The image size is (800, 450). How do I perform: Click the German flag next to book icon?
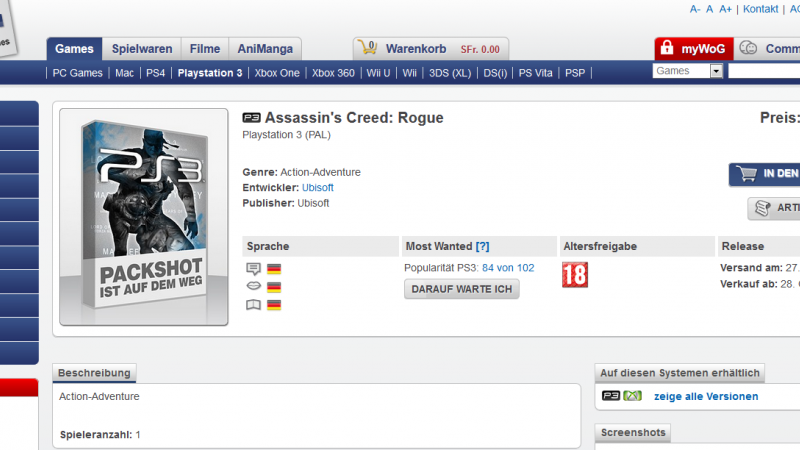tap(274, 305)
